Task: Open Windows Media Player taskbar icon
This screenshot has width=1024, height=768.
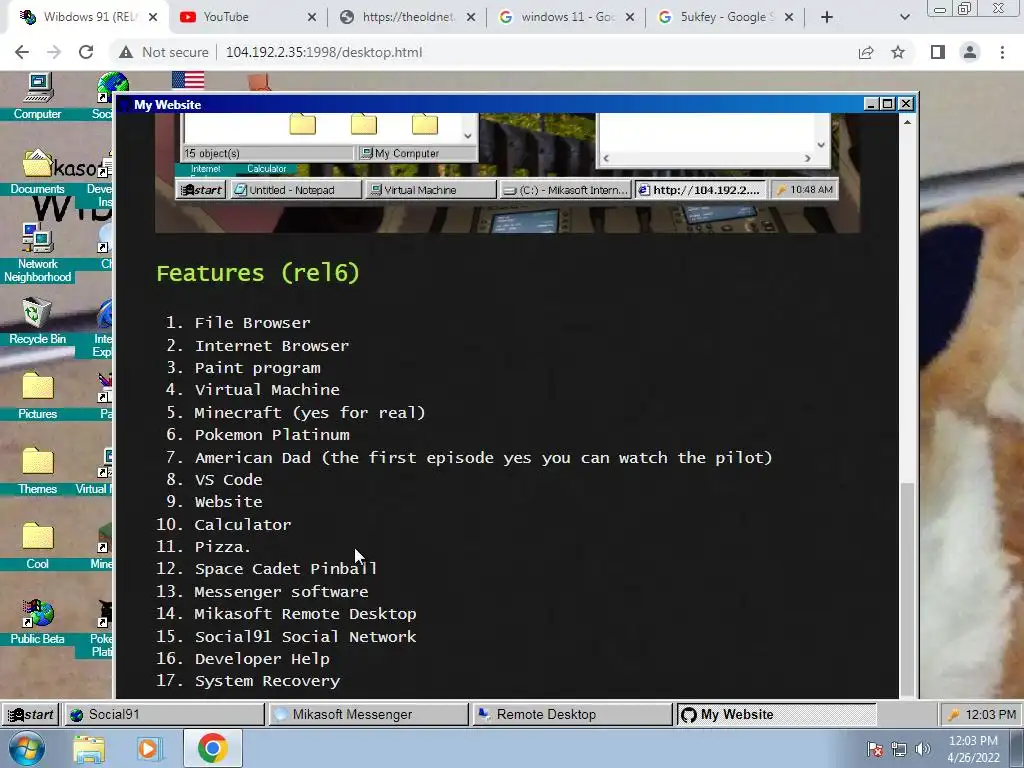Action: tap(148, 749)
